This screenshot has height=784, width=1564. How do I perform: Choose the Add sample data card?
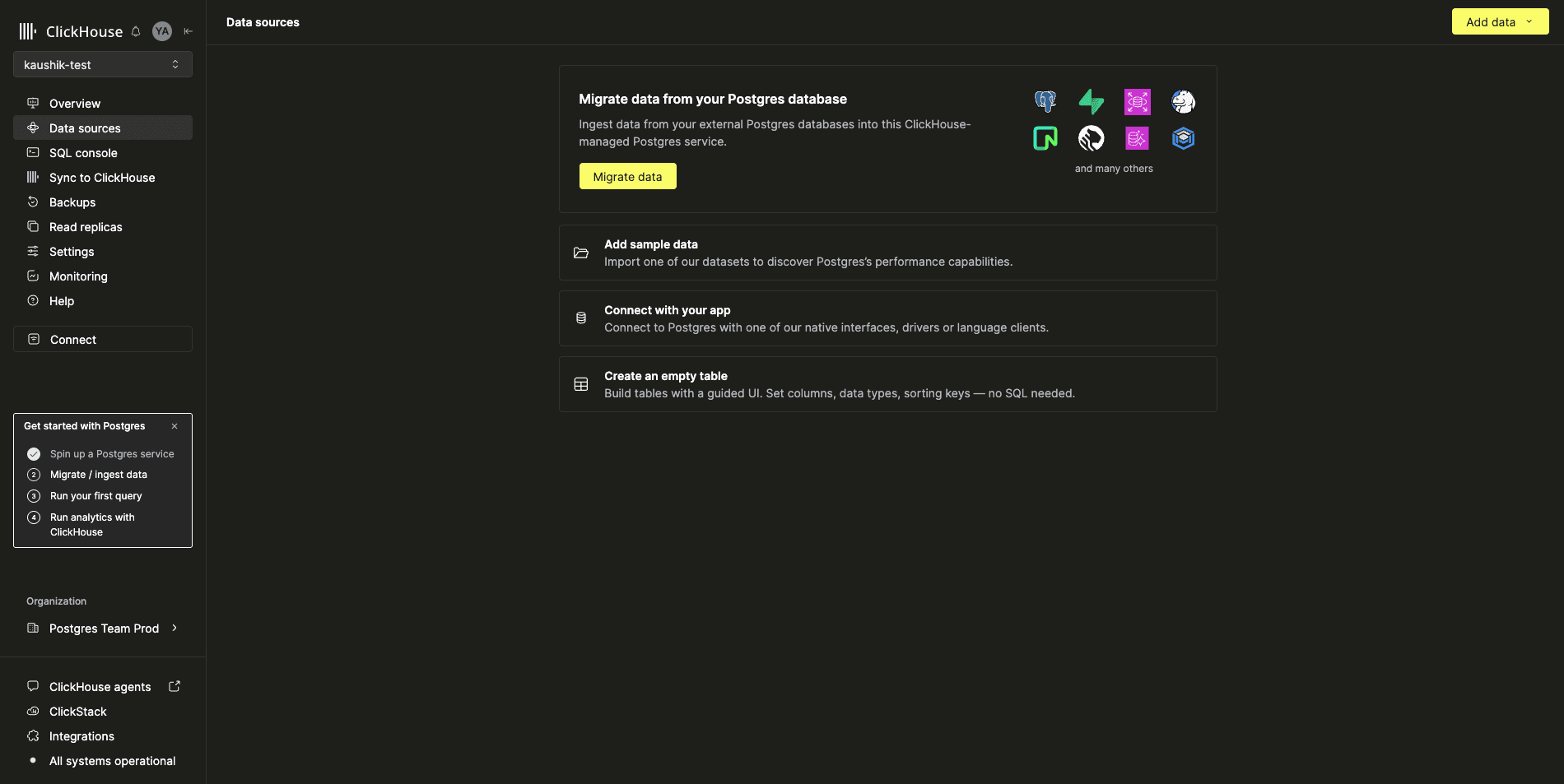(887, 253)
